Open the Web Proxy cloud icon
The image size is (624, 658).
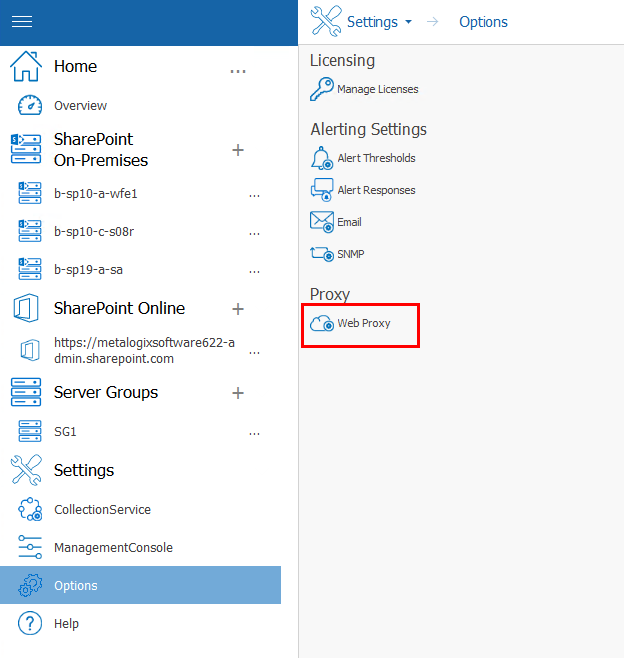(322, 324)
